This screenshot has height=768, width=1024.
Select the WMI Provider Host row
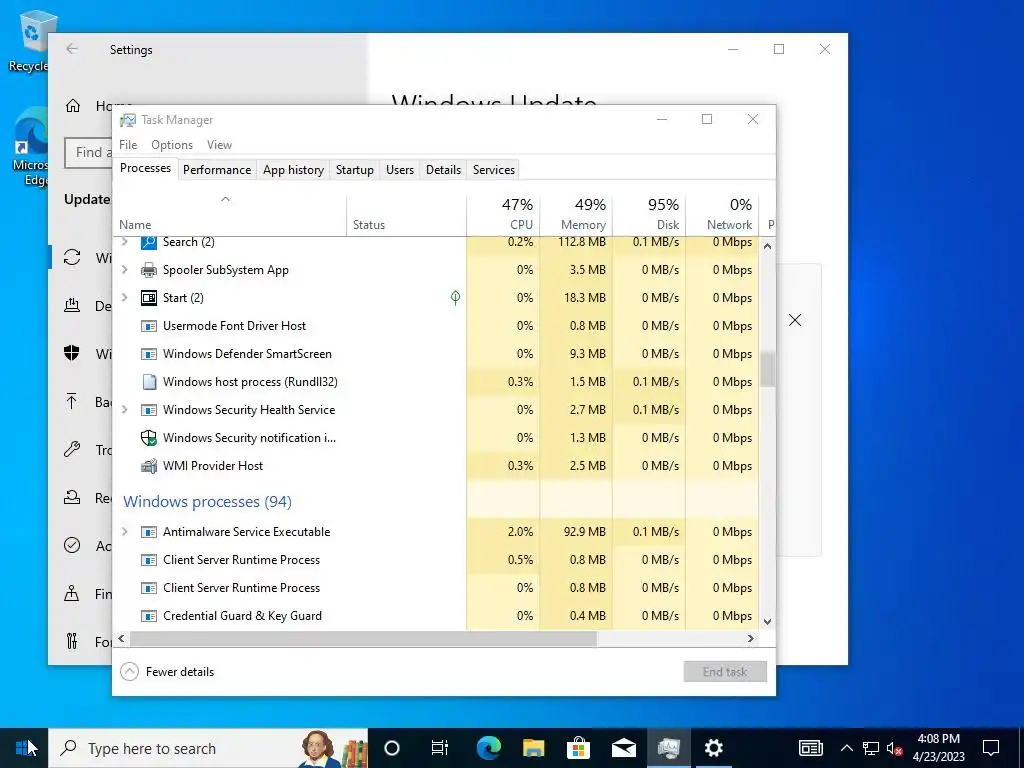tap(436, 466)
